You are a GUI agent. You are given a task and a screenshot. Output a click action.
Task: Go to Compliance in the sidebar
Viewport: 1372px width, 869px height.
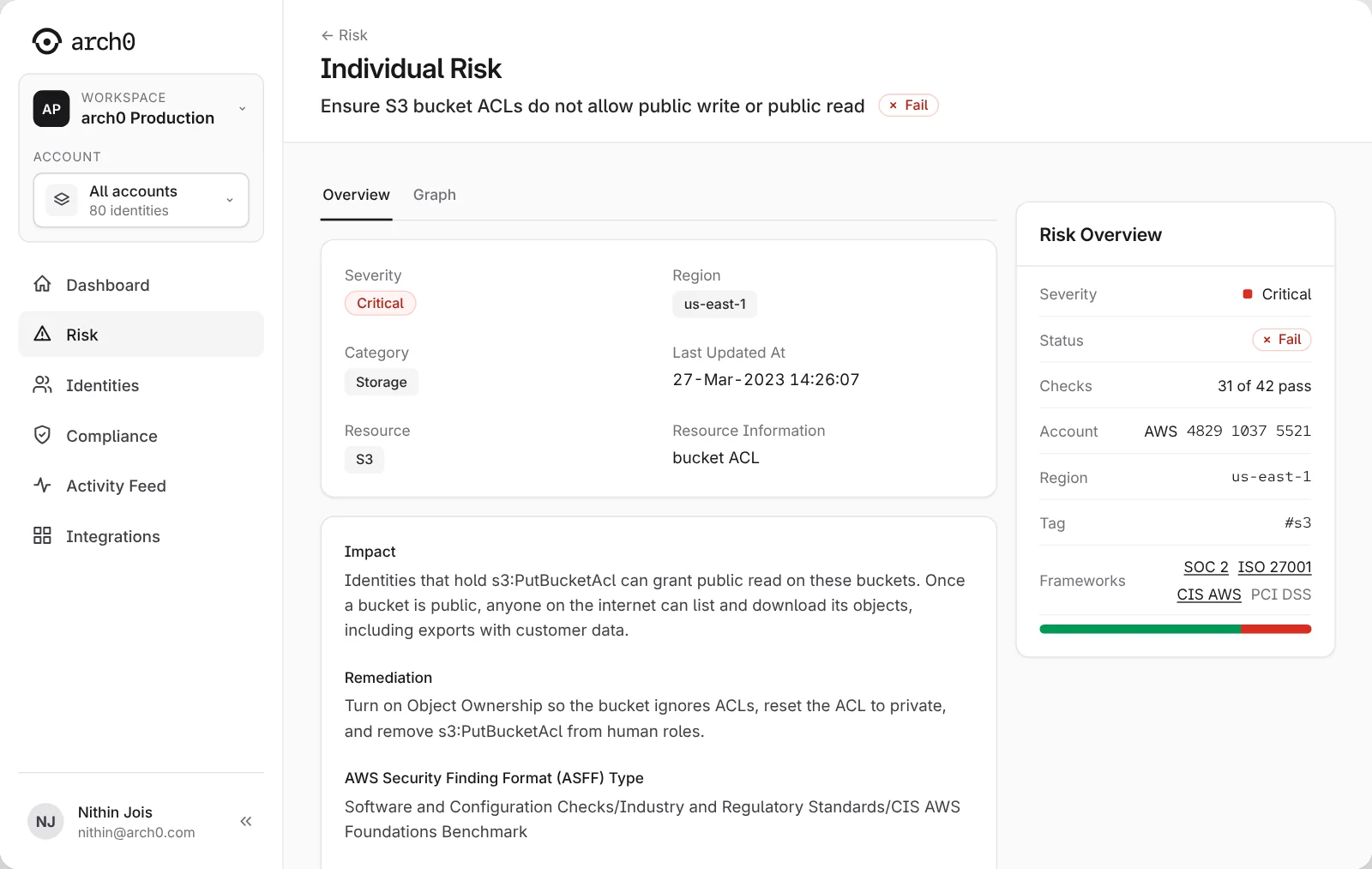point(141,436)
